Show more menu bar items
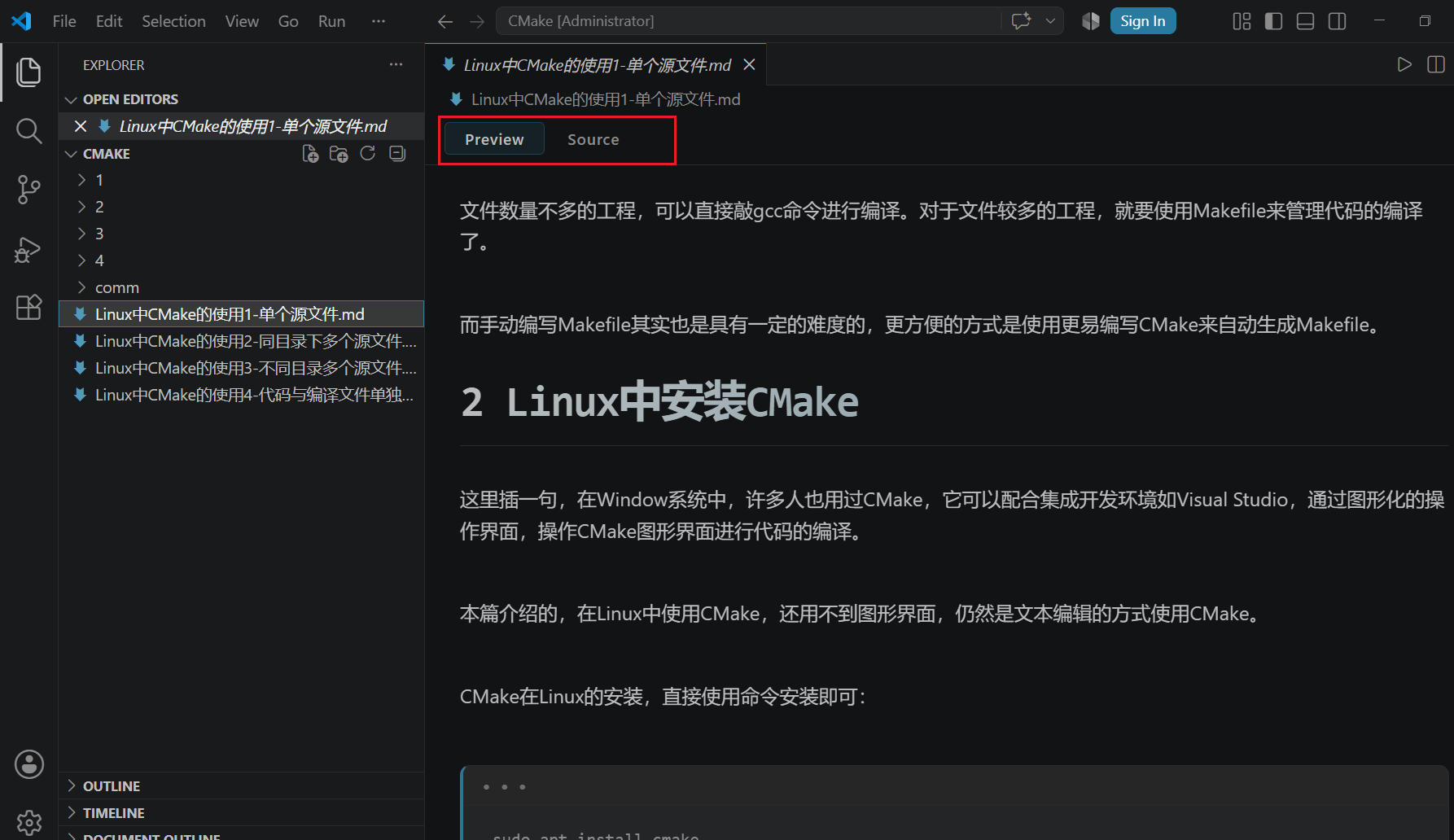The height and width of the screenshot is (840, 1454). [x=379, y=21]
